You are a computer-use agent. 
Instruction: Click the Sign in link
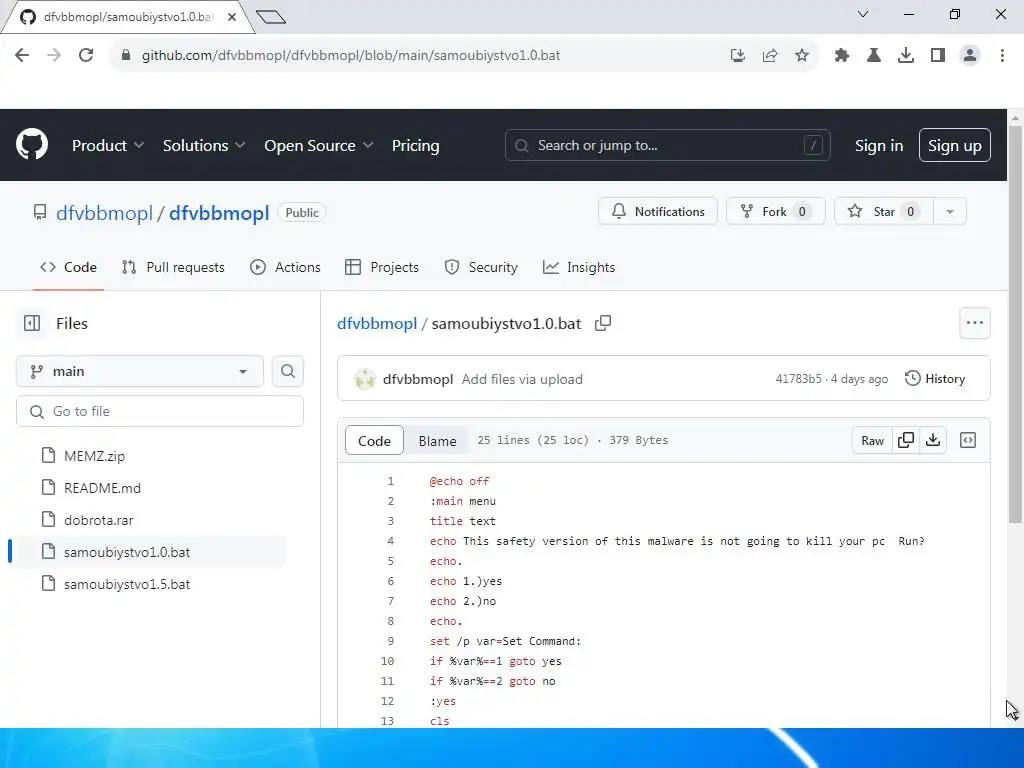(x=879, y=145)
